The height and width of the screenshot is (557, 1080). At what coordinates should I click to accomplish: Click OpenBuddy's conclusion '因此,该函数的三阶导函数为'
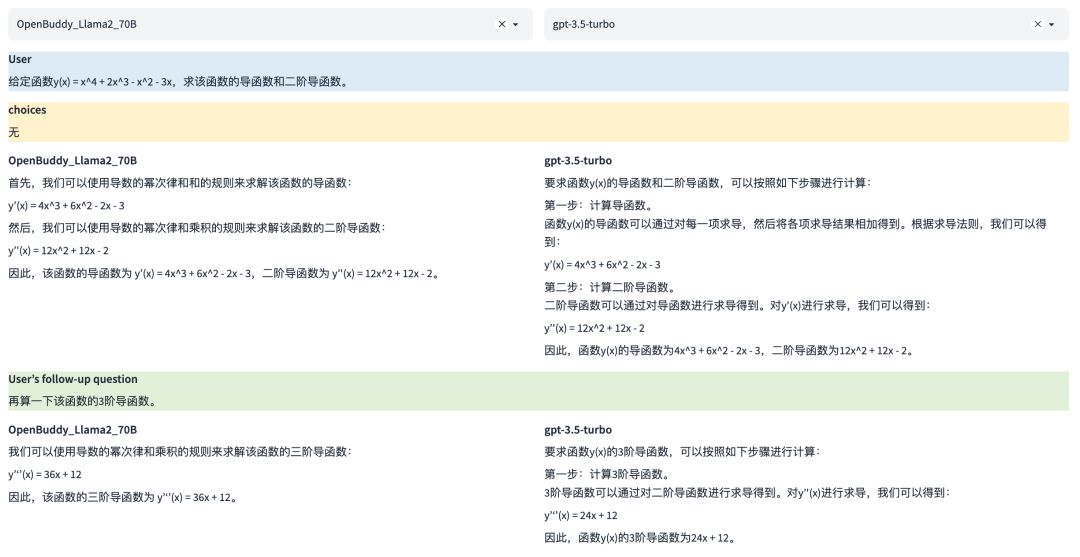pos(124,497)
